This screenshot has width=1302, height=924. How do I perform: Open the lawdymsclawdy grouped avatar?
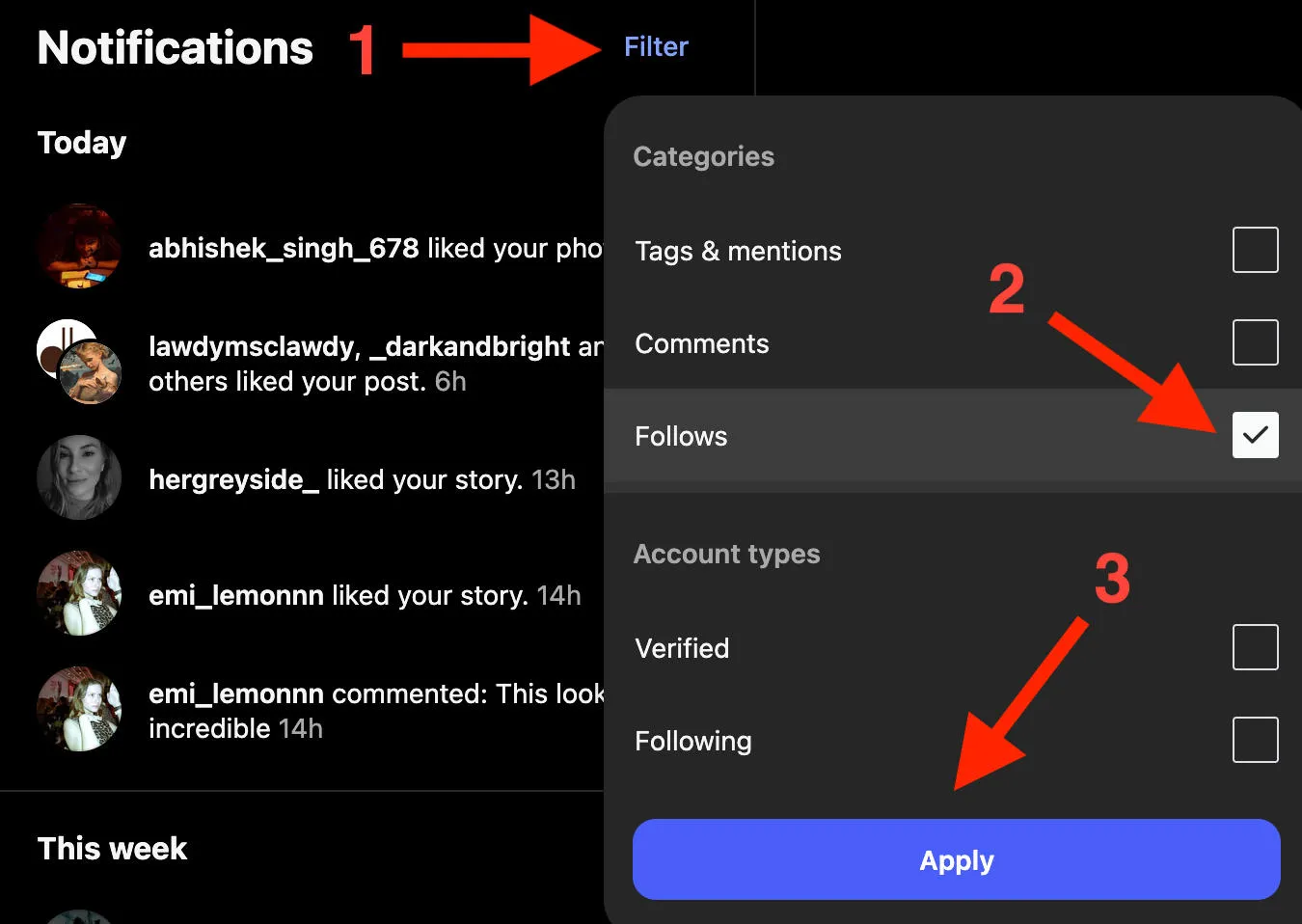(79, 362)
